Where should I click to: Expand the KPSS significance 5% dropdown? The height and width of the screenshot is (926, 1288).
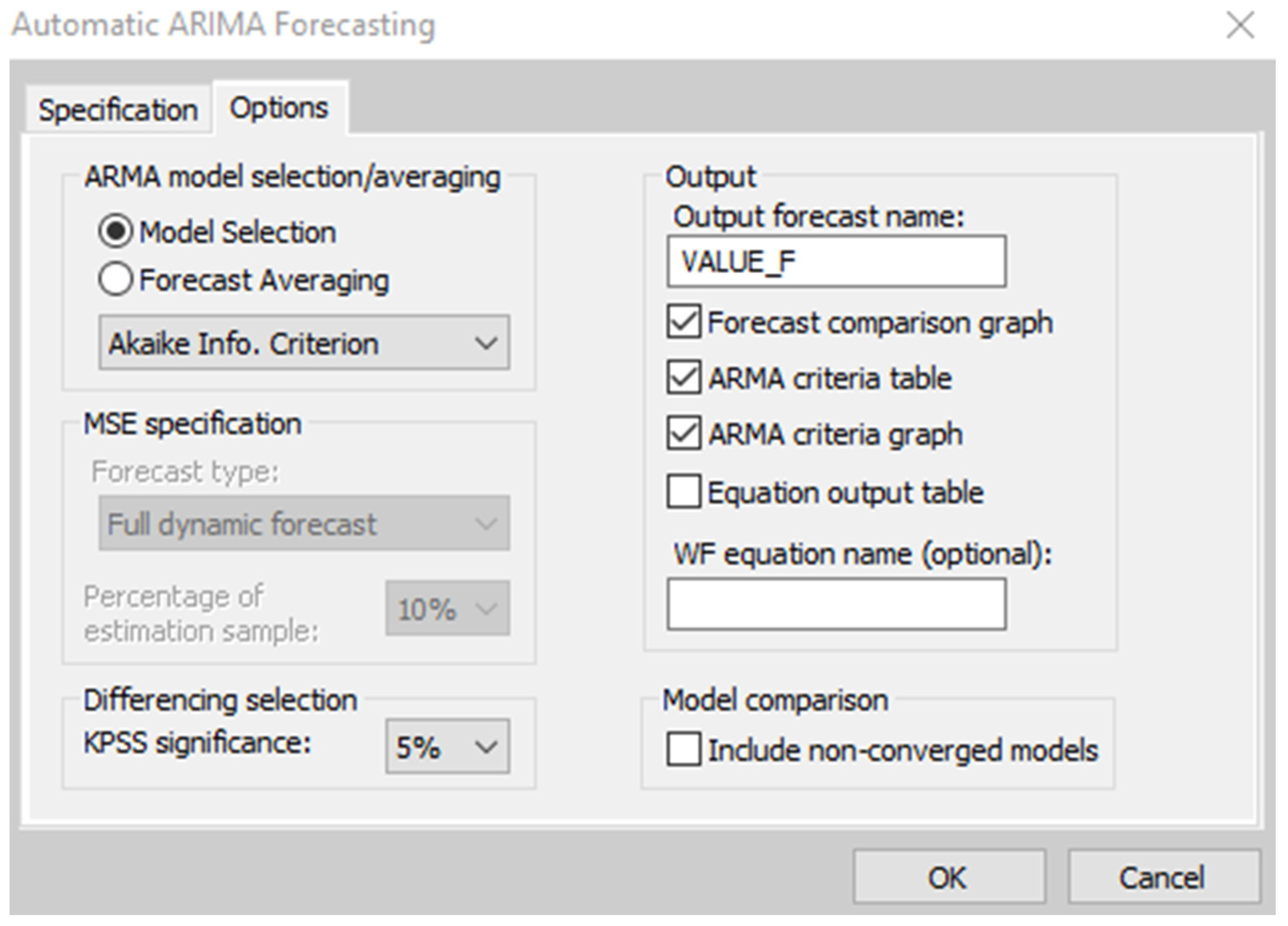click(x=447, y=746)
